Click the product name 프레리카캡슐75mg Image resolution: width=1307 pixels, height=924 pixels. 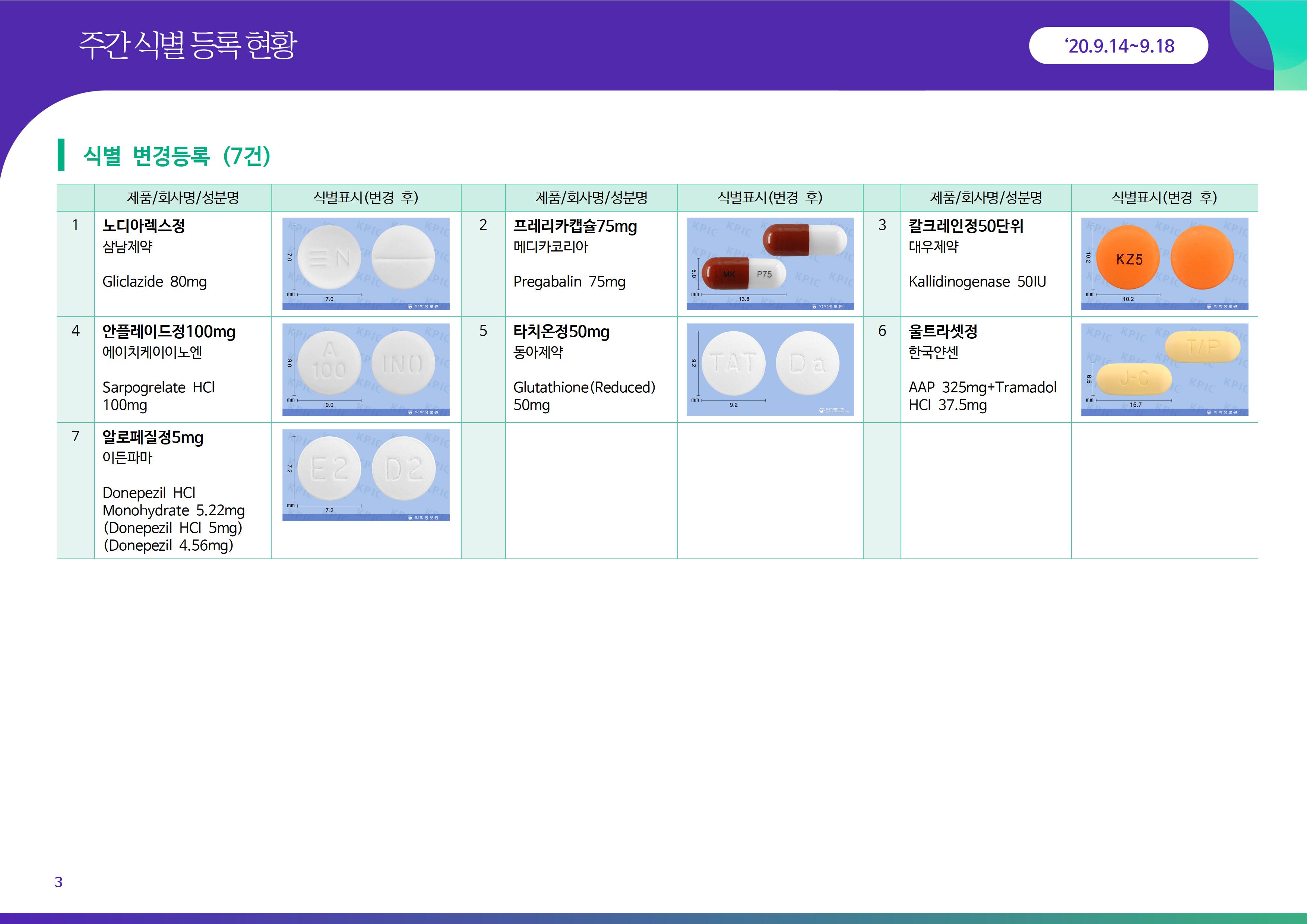[x=575, y=226]
